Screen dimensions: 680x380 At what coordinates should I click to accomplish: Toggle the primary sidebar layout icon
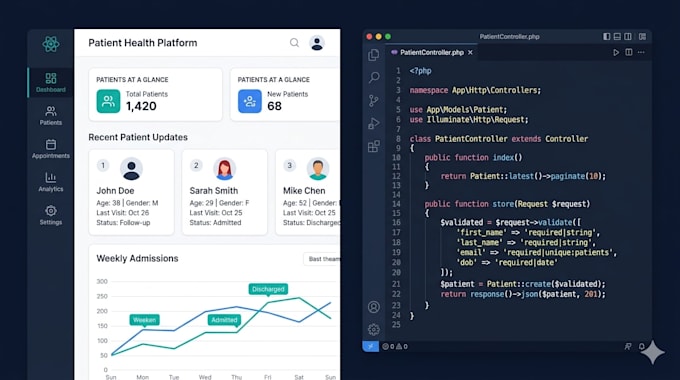tap(607, 36)
